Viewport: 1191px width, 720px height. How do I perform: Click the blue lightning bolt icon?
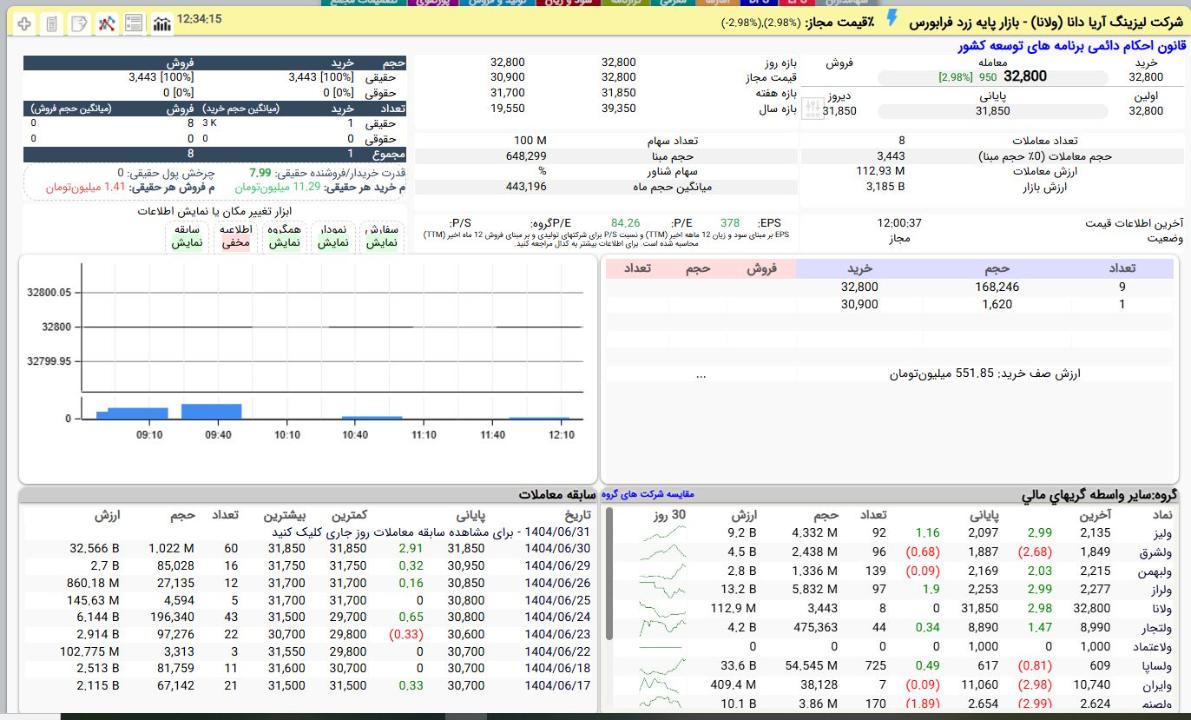click(x=893, y=20)
